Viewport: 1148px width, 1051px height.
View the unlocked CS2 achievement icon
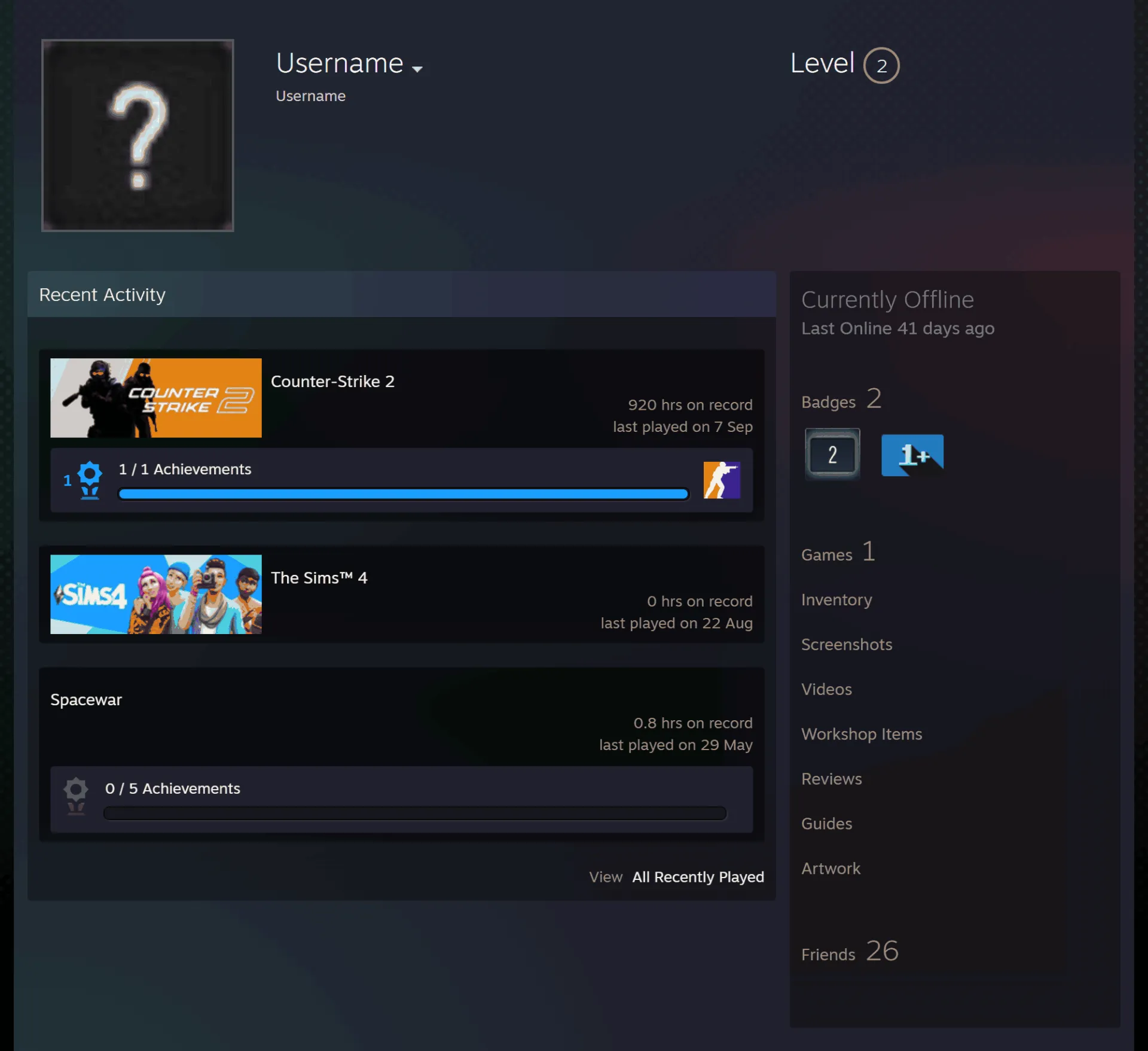pyautogui.click(x=722, y=480)
